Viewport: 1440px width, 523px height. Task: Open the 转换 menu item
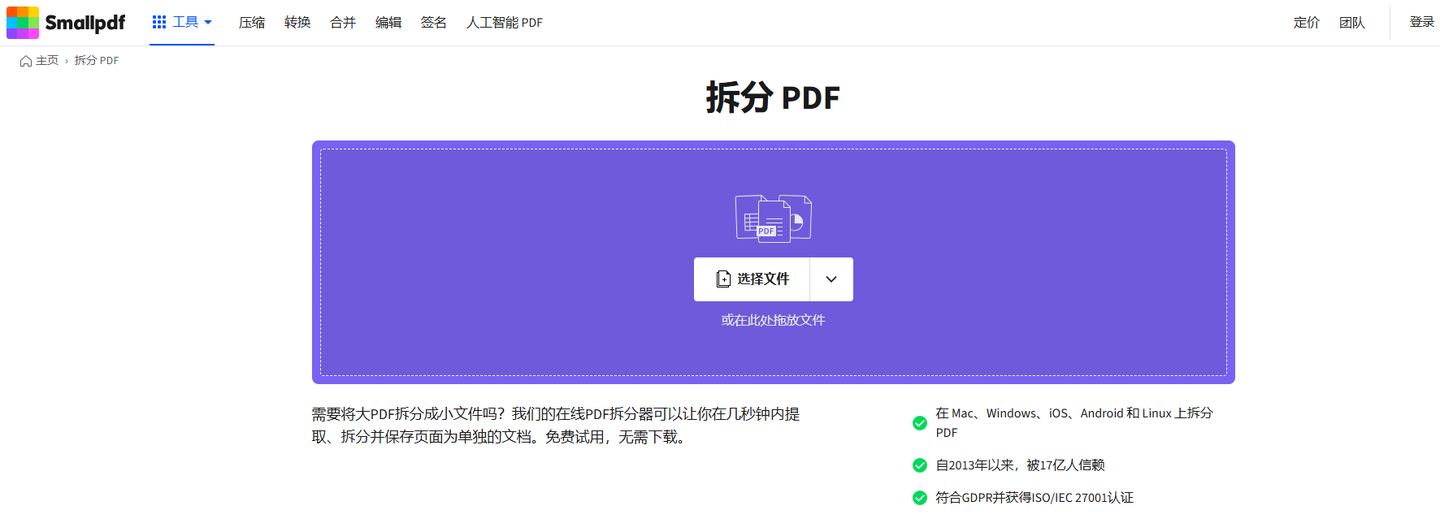pos(298,22)
